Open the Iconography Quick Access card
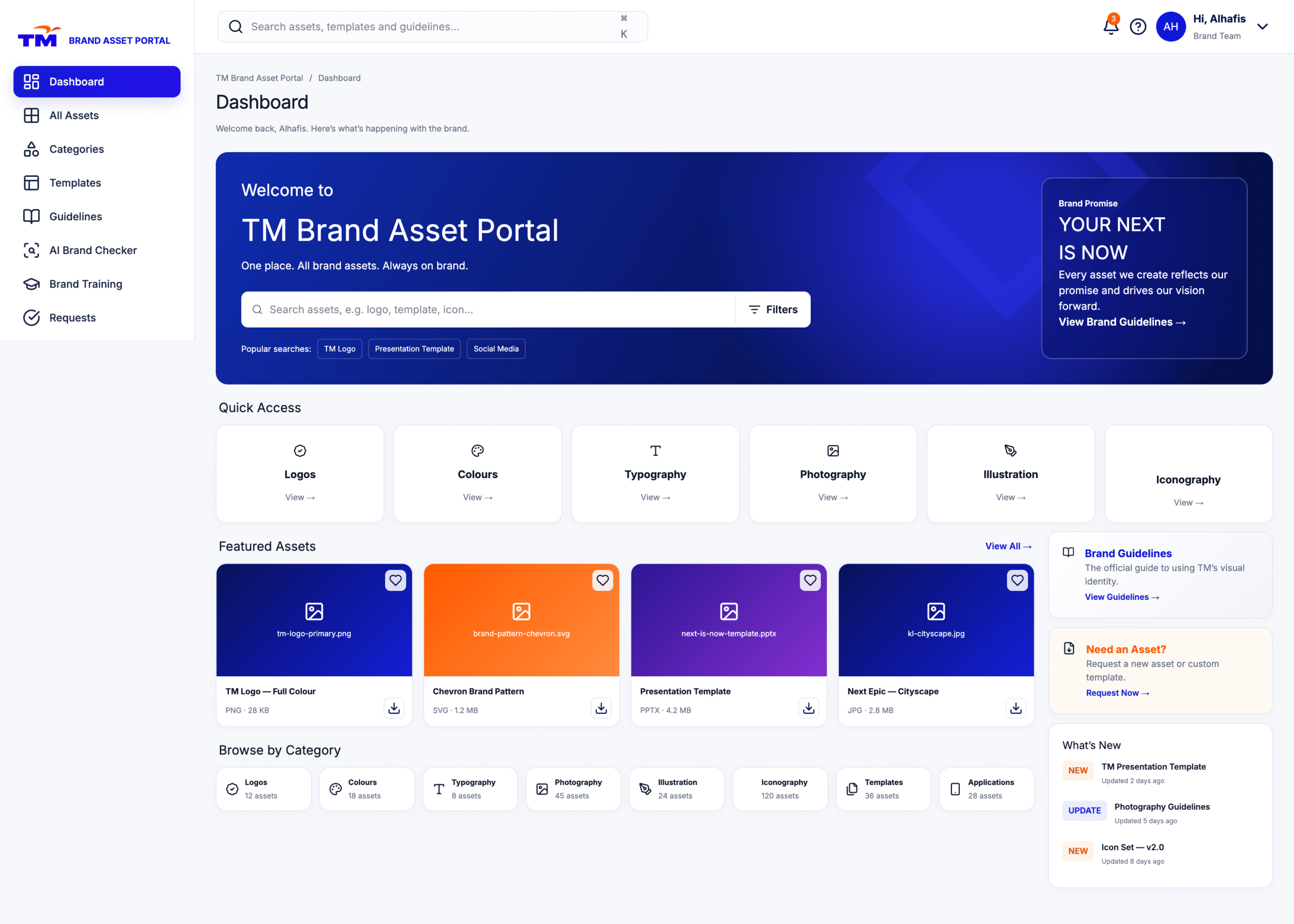 1188,474
